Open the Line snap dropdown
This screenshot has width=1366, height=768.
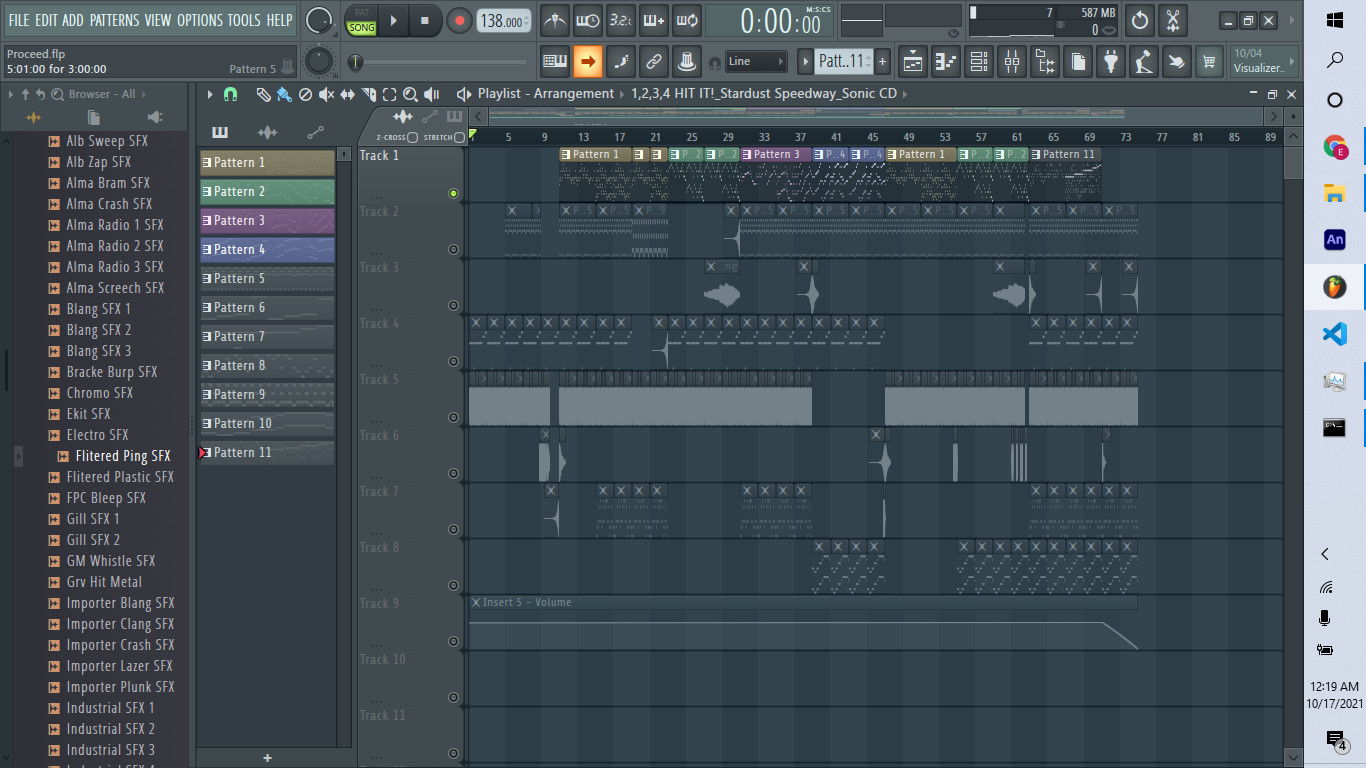(x=757, y=62)
